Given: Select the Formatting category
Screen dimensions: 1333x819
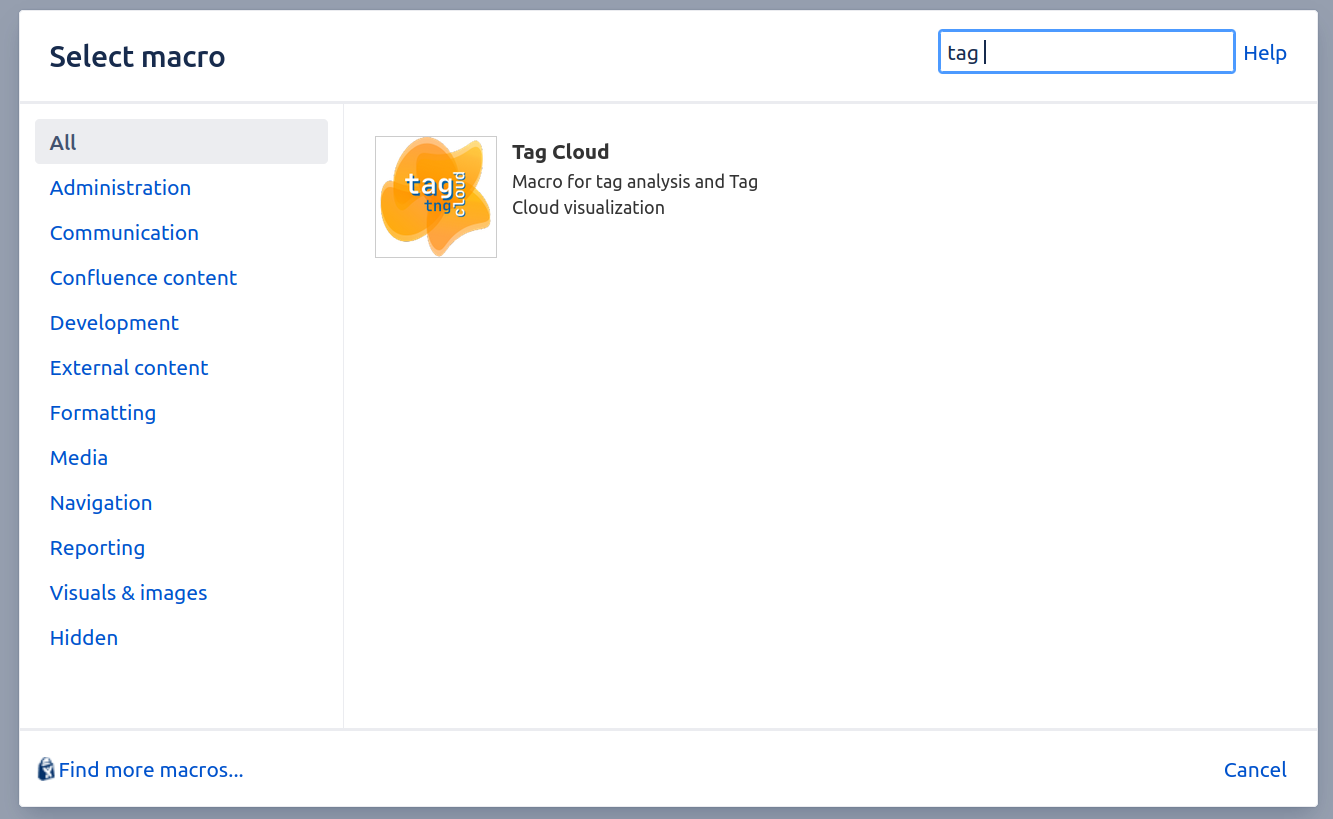Looking at the screenshot, I should tap(103, 412).
